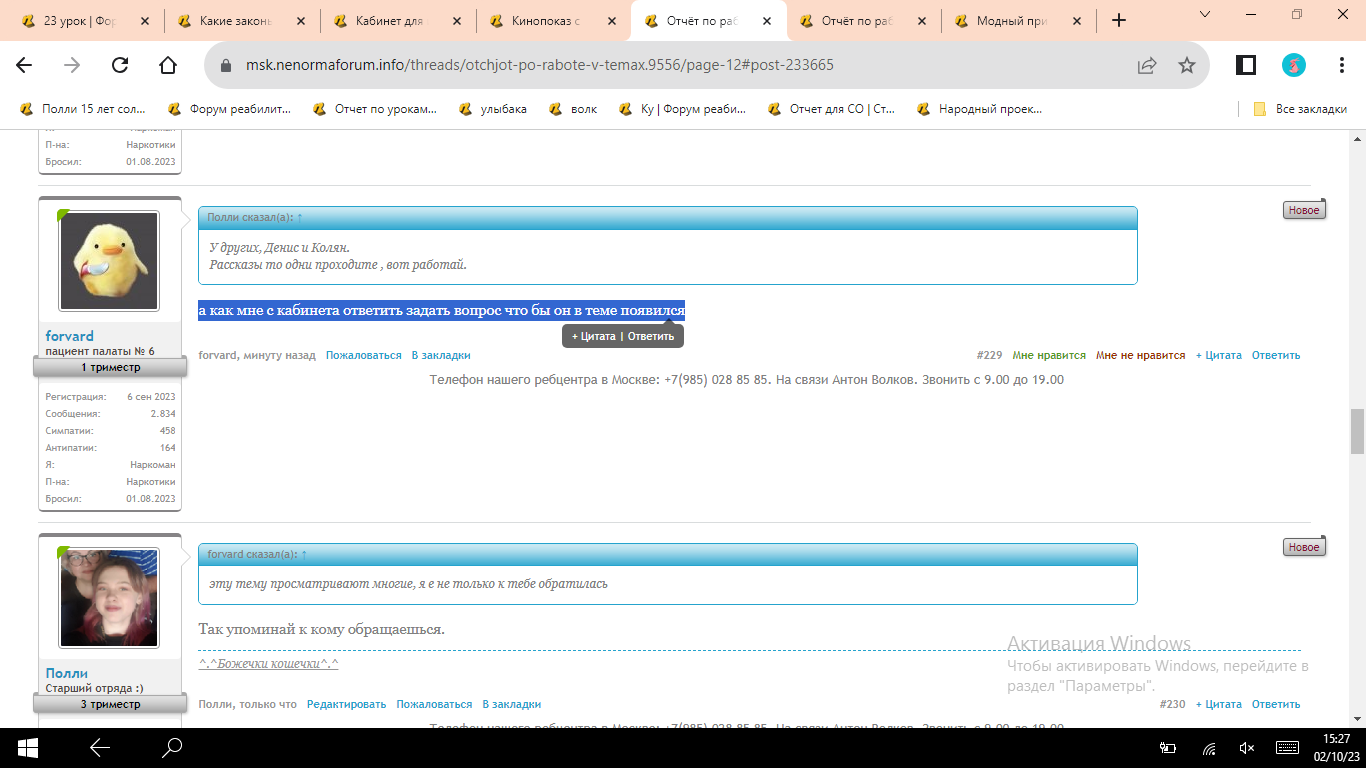Click 'Пожаловаться' on post #230
The image size is (1366, 768).
coord(434,704)
